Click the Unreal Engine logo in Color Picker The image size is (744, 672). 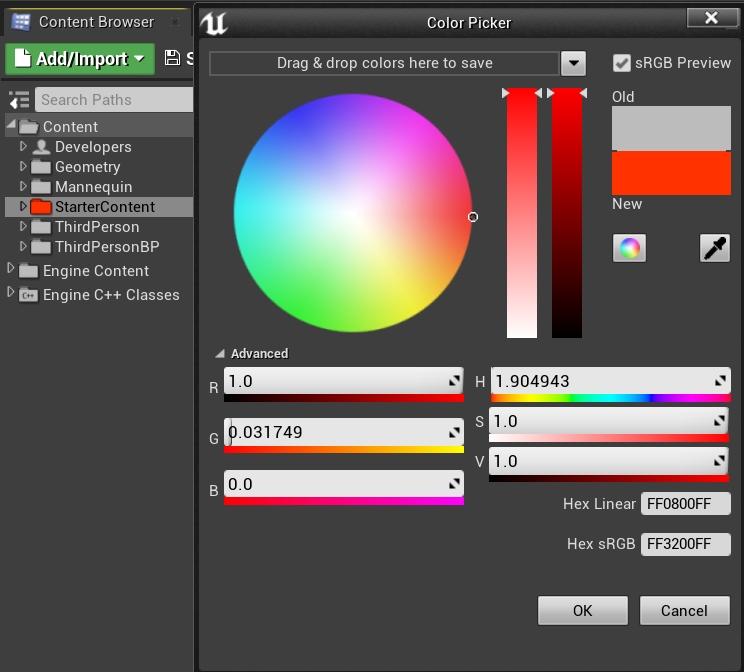(214, 23)
